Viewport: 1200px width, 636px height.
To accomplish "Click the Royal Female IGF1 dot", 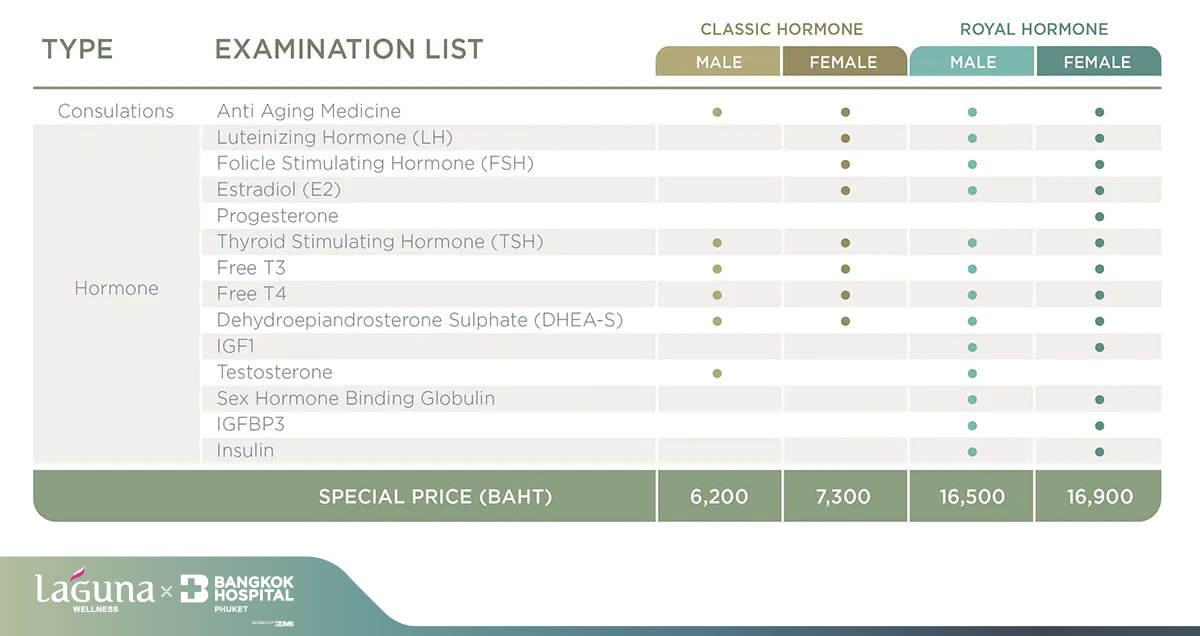I will (1099, 347).
